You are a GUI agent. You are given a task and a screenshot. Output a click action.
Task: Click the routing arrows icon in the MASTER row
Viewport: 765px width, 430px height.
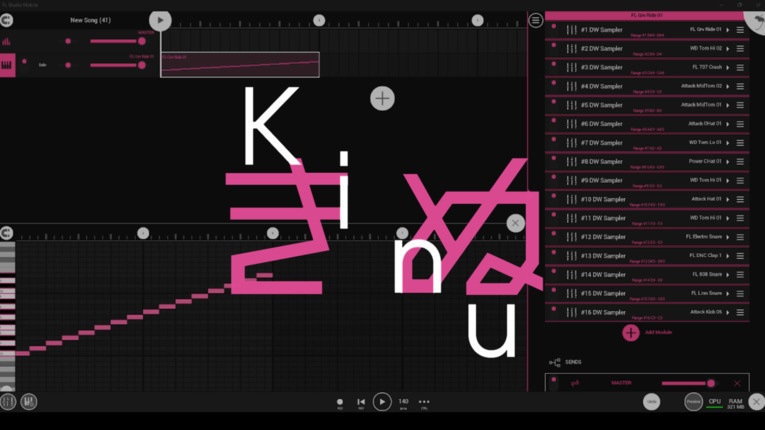[x=575, y=383]
